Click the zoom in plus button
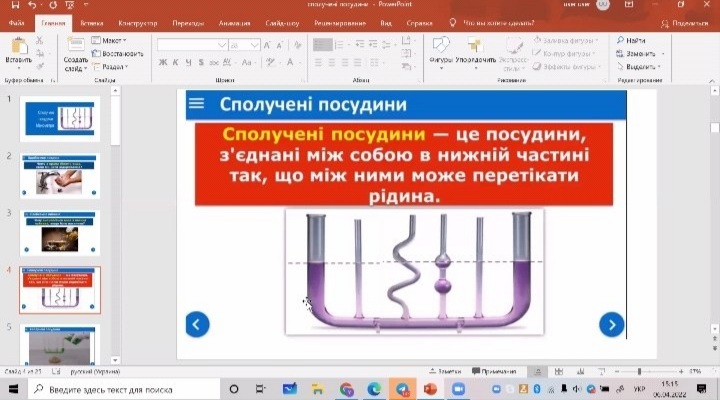720x400 pixels. tap(681, 371)
